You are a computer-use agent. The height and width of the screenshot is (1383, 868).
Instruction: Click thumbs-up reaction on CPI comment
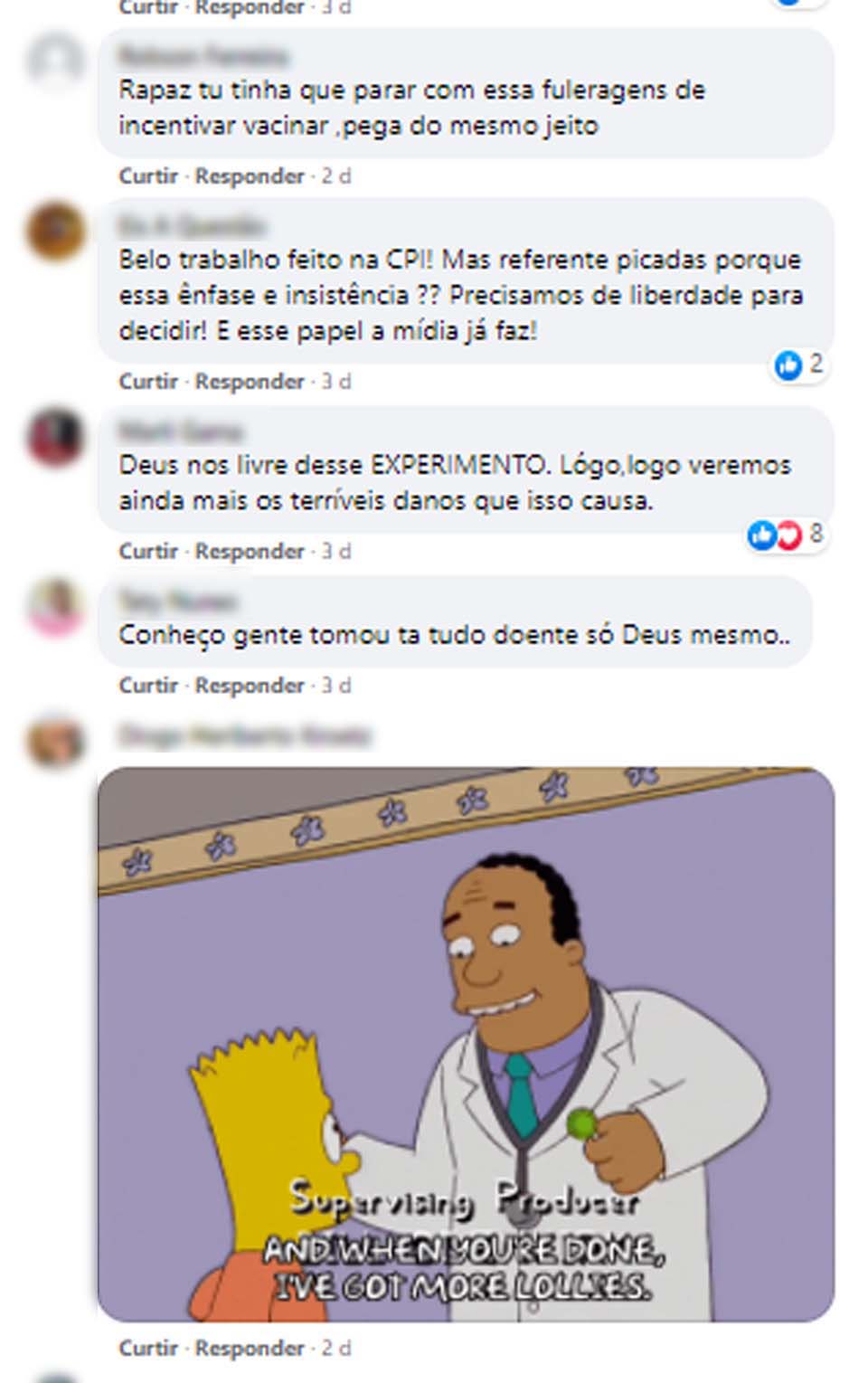[788, 365]
